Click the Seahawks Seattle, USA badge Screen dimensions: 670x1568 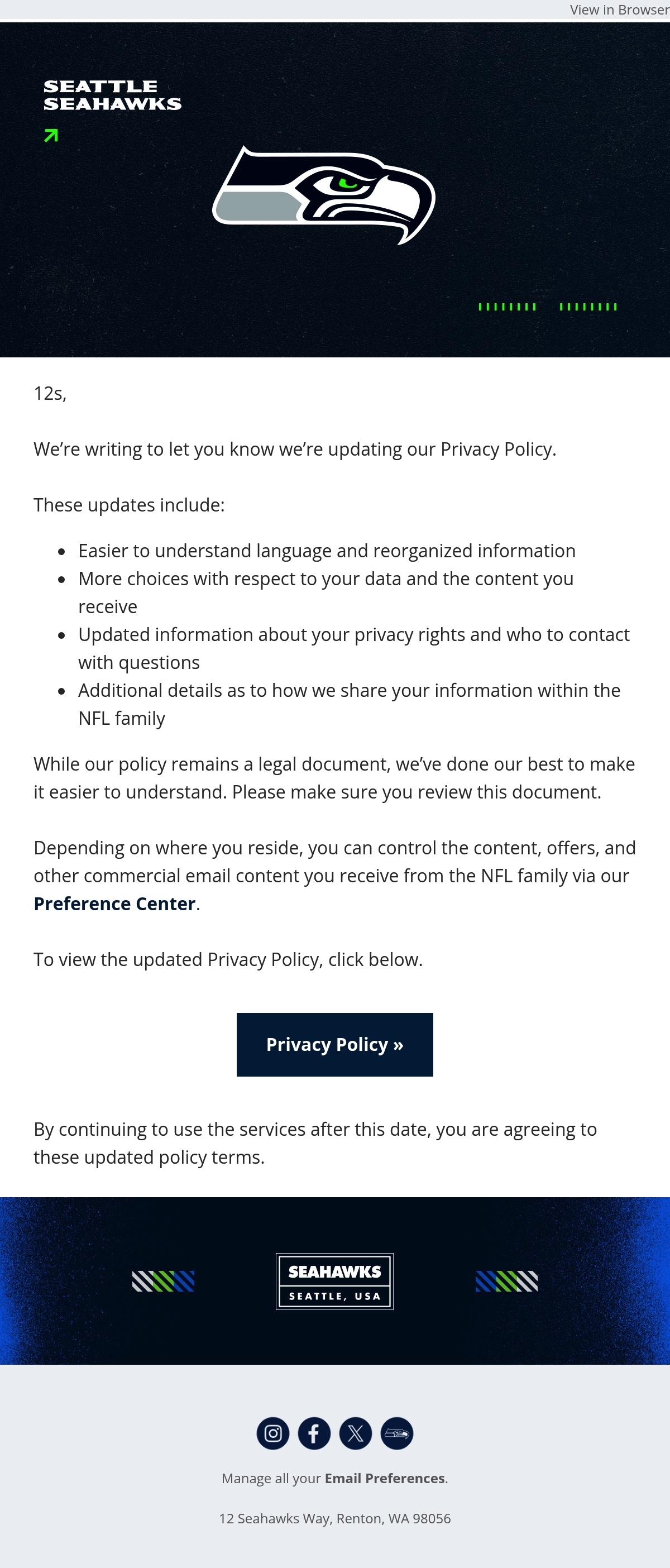pos(334,1280)
